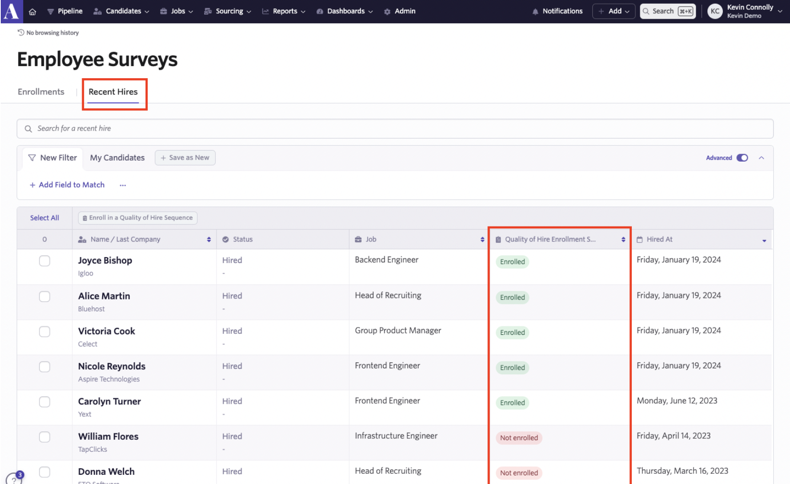Toggle the Advanced filter switch

(x=742, y=158)
